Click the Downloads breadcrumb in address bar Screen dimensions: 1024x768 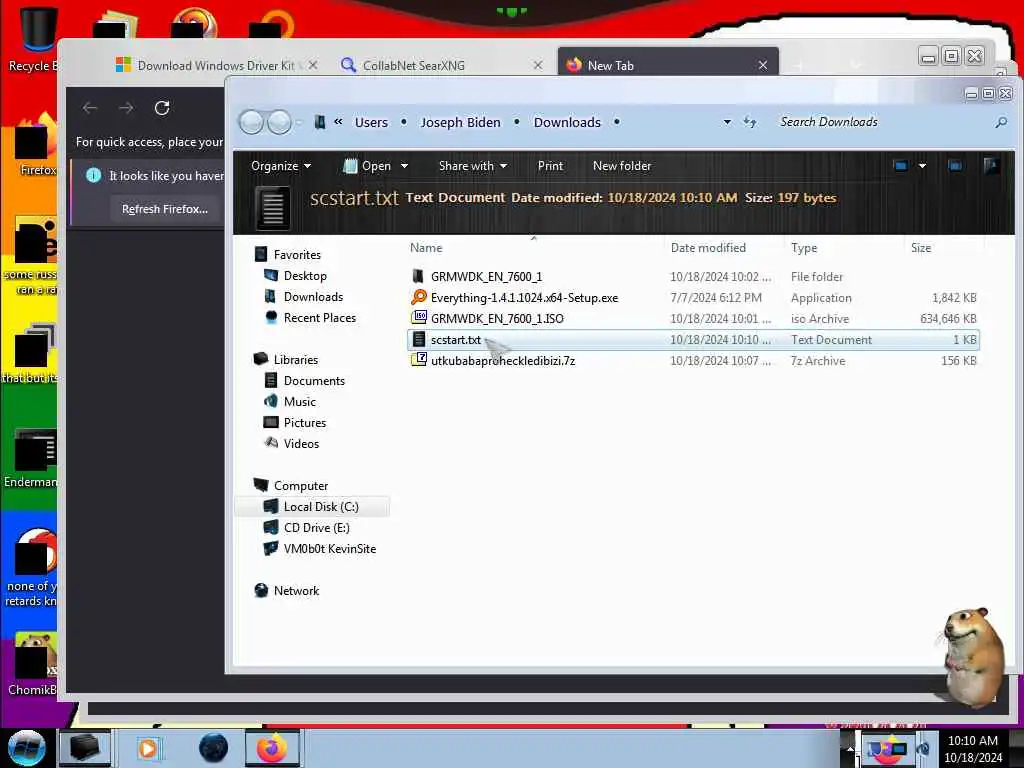pyautogui.click(x=567, y=122)
